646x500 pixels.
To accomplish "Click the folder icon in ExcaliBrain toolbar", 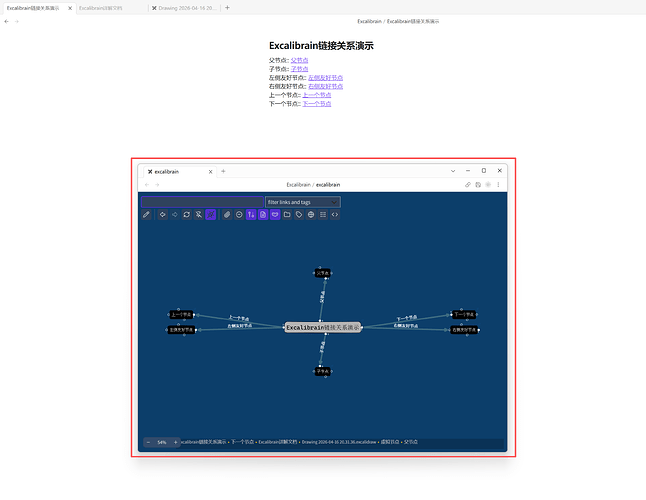I will 287,214.
